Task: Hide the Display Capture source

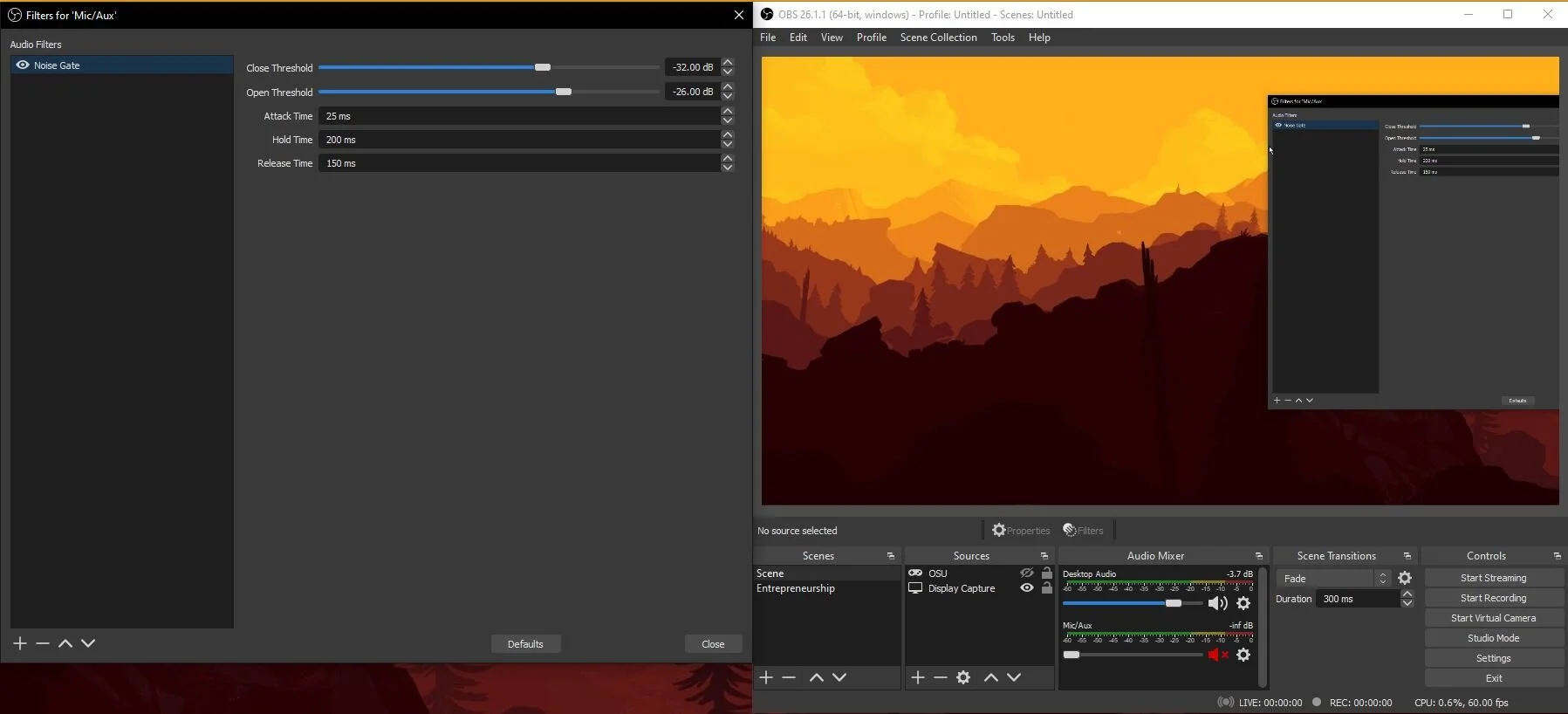Action: 1027,588
